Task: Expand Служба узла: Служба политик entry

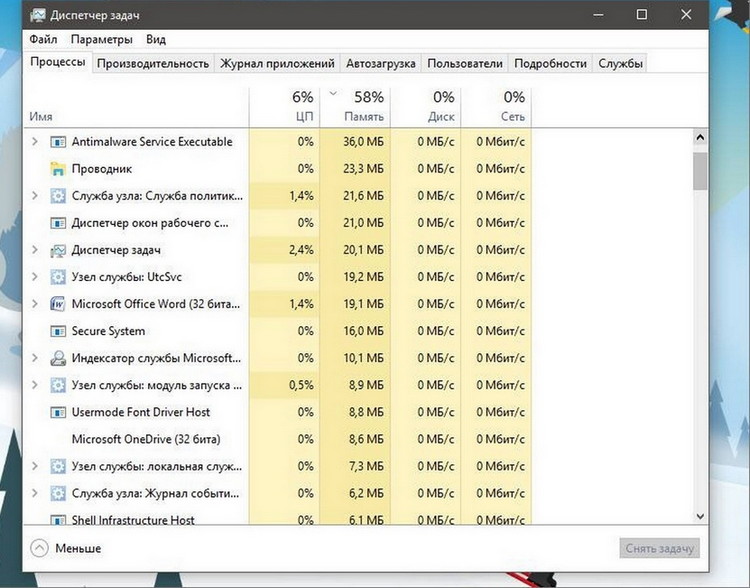Action: coord(34,196)
